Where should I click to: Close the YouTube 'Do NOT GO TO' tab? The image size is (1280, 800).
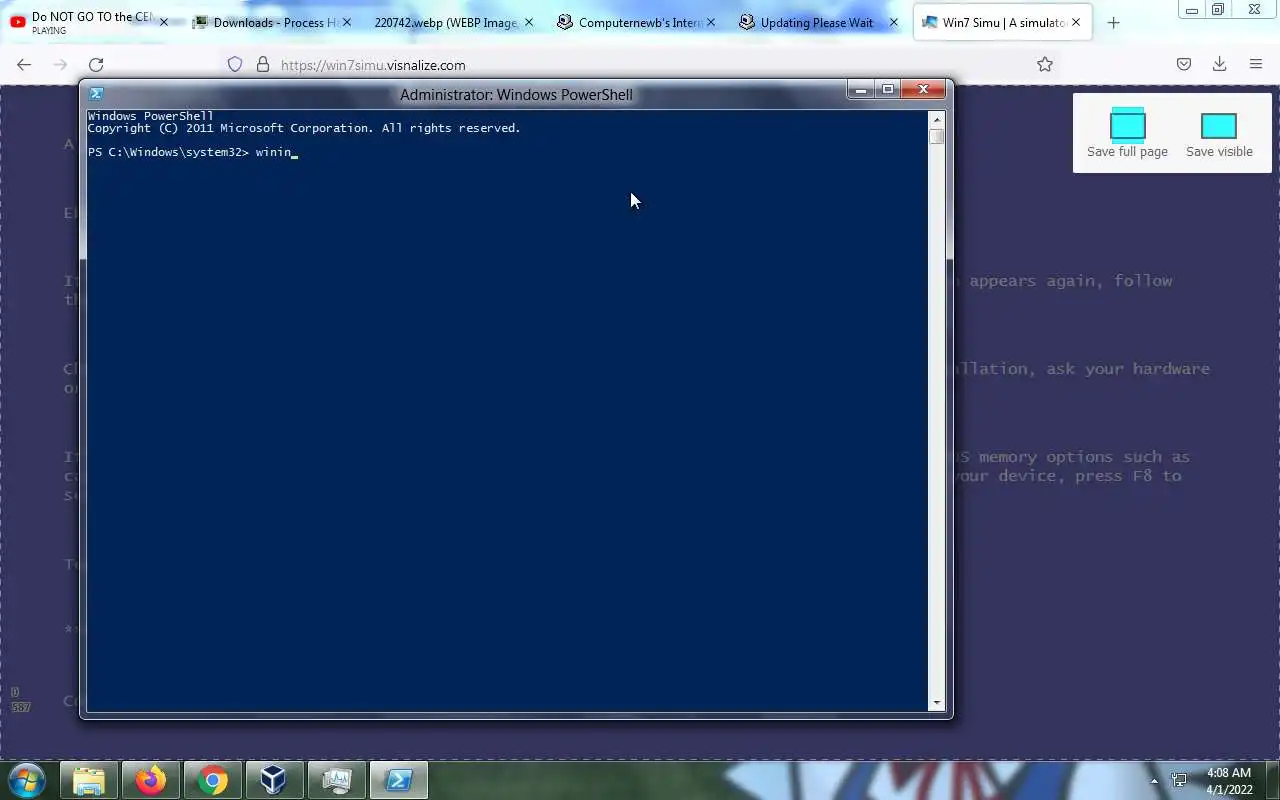[x=164, y=22]
